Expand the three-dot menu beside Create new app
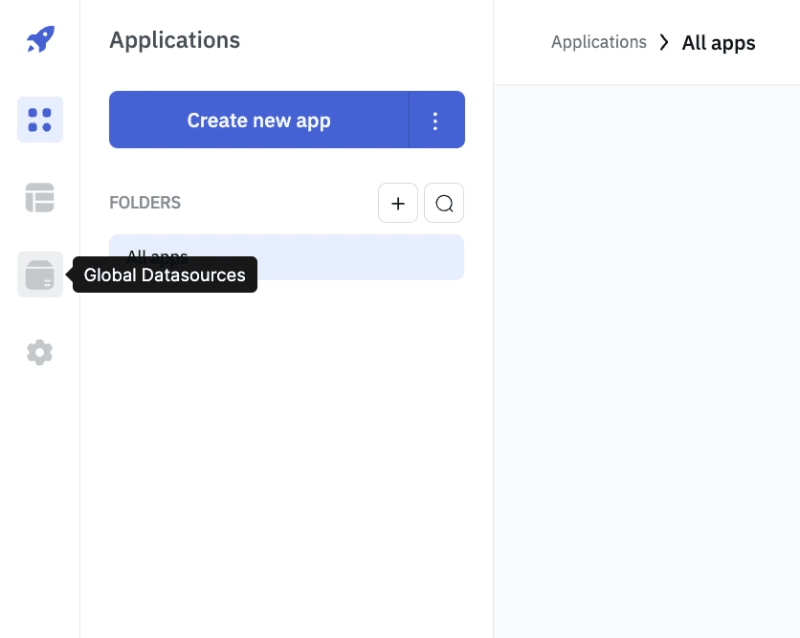Screen dimensions: 800x638 click(437, 120)
